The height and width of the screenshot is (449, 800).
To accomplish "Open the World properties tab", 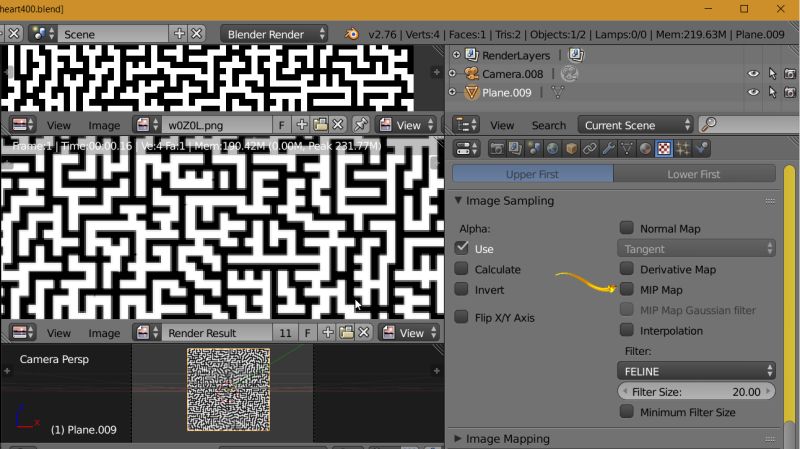I will 552,149.
